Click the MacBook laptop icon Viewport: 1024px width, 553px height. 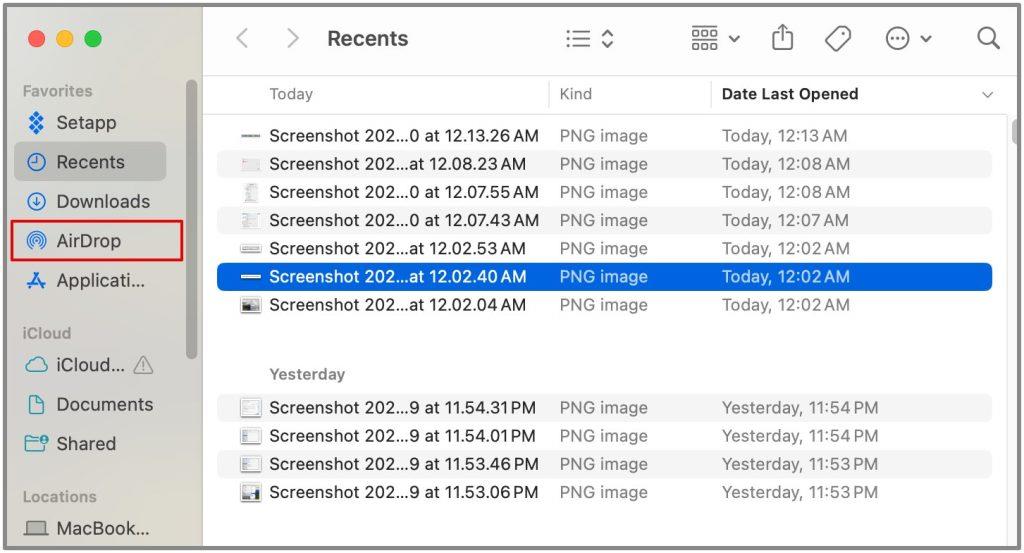pyautogui.click(x=36, y=528)
